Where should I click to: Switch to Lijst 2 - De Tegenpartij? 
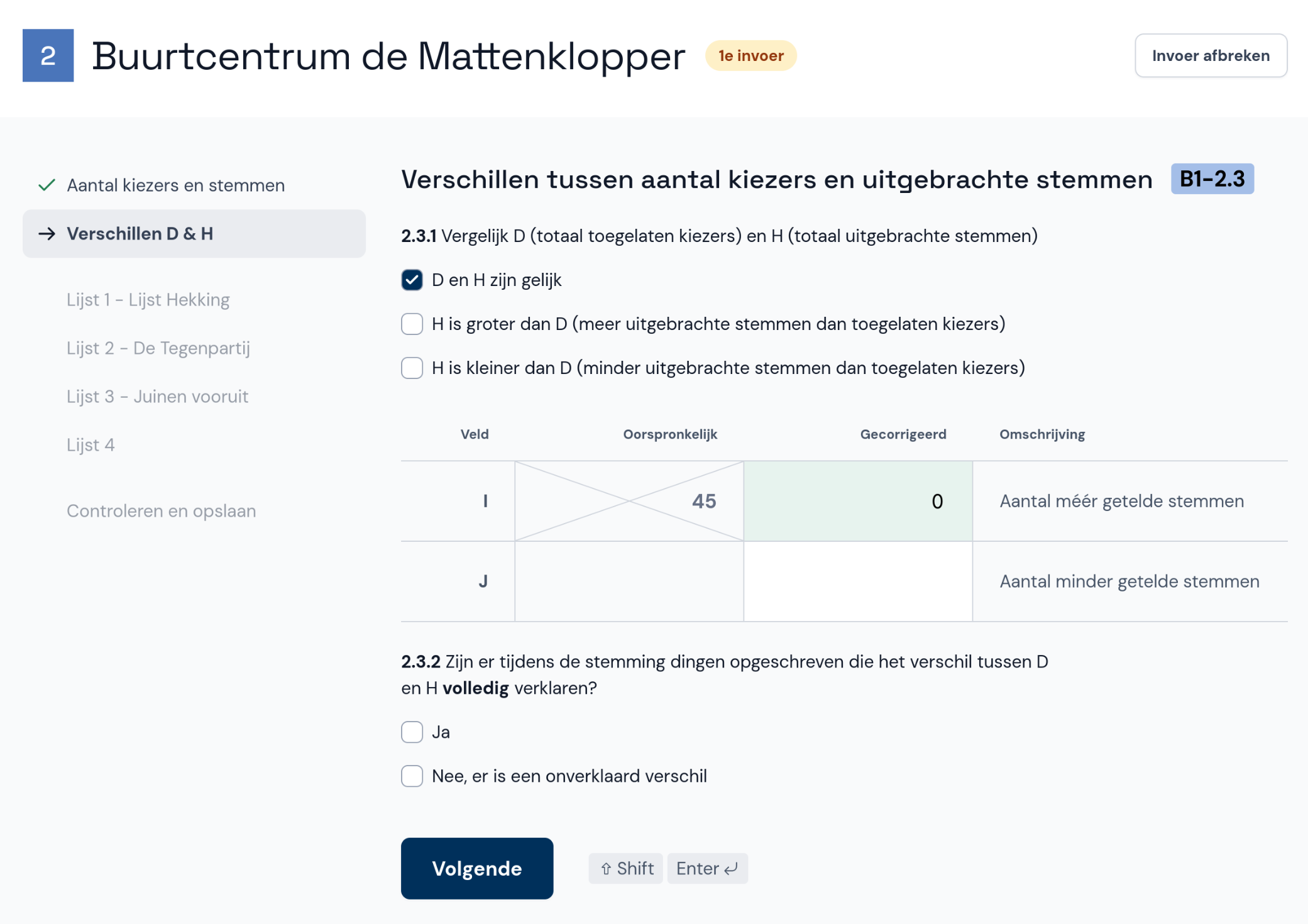click(x=158, y=348)
